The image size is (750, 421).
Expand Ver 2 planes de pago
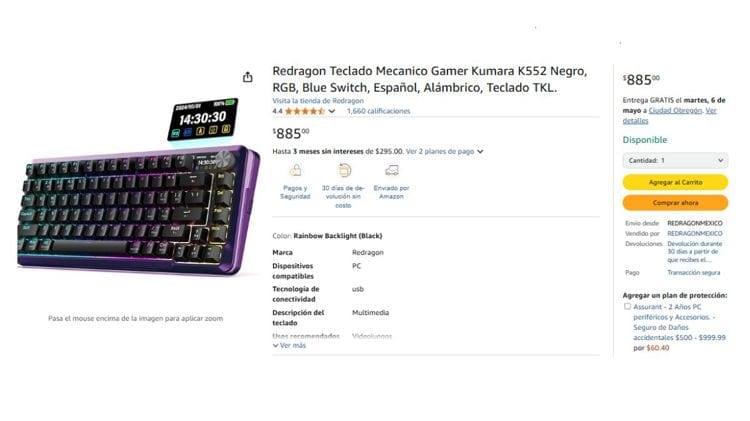point(444,151)
